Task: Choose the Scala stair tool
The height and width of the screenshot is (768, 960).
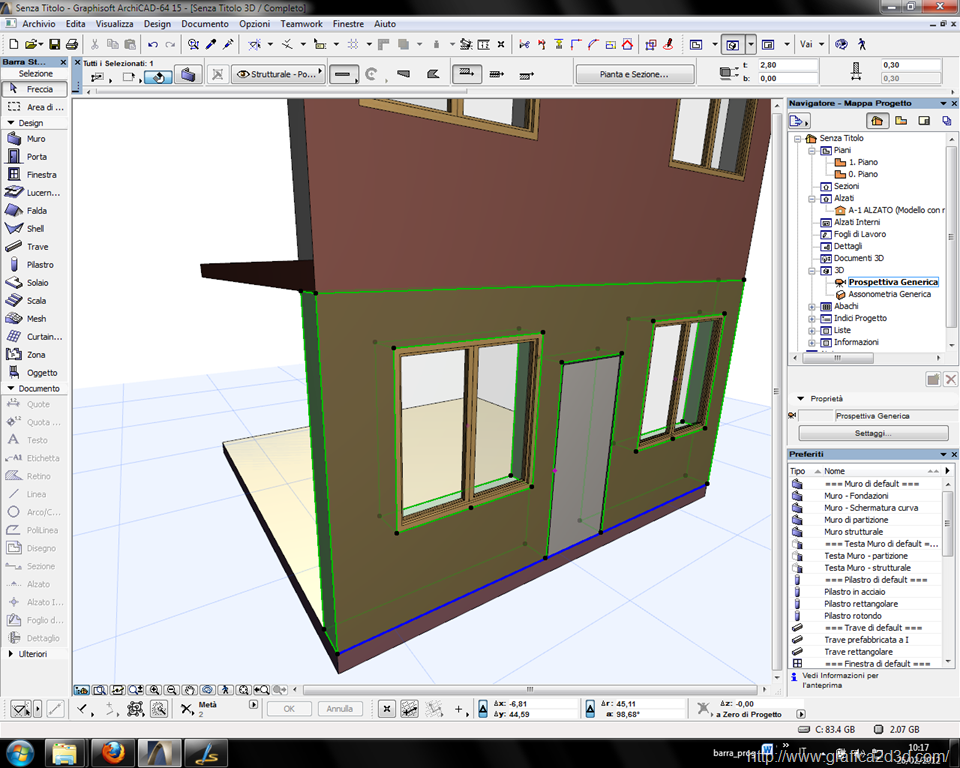Action: click(34, 301)
